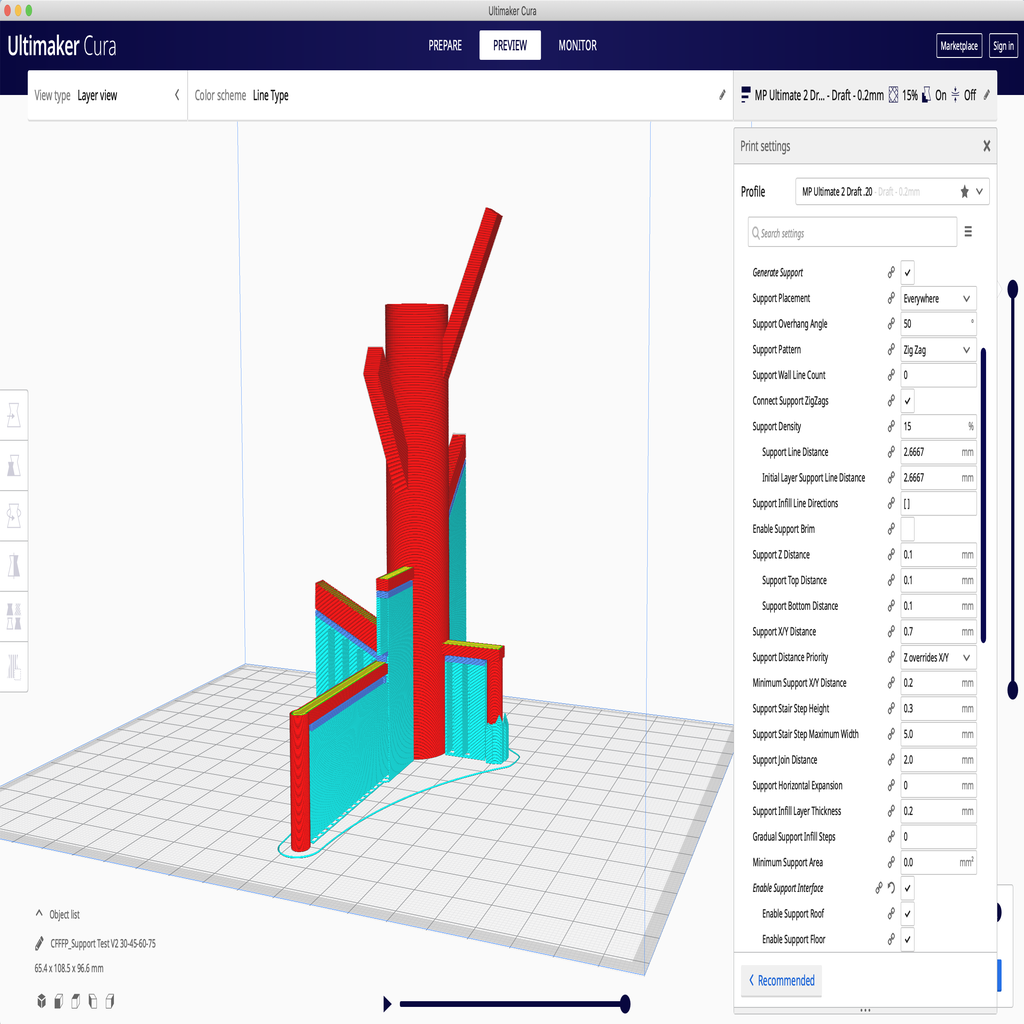Open the Support Placement dropdown
This screenshot has height=1024, width=1024.
937,298
